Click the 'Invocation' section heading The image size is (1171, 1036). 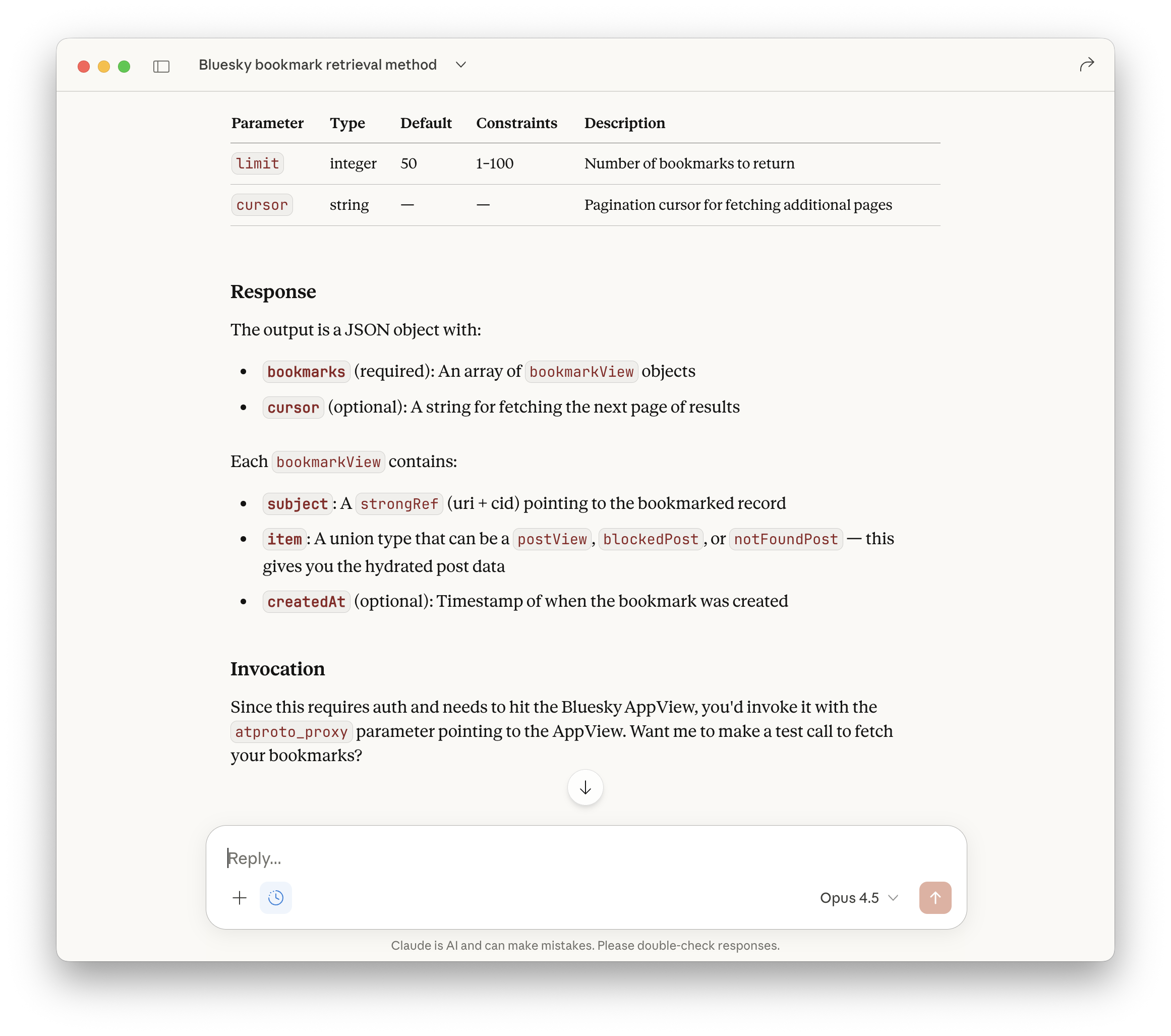tap(277, 669)
